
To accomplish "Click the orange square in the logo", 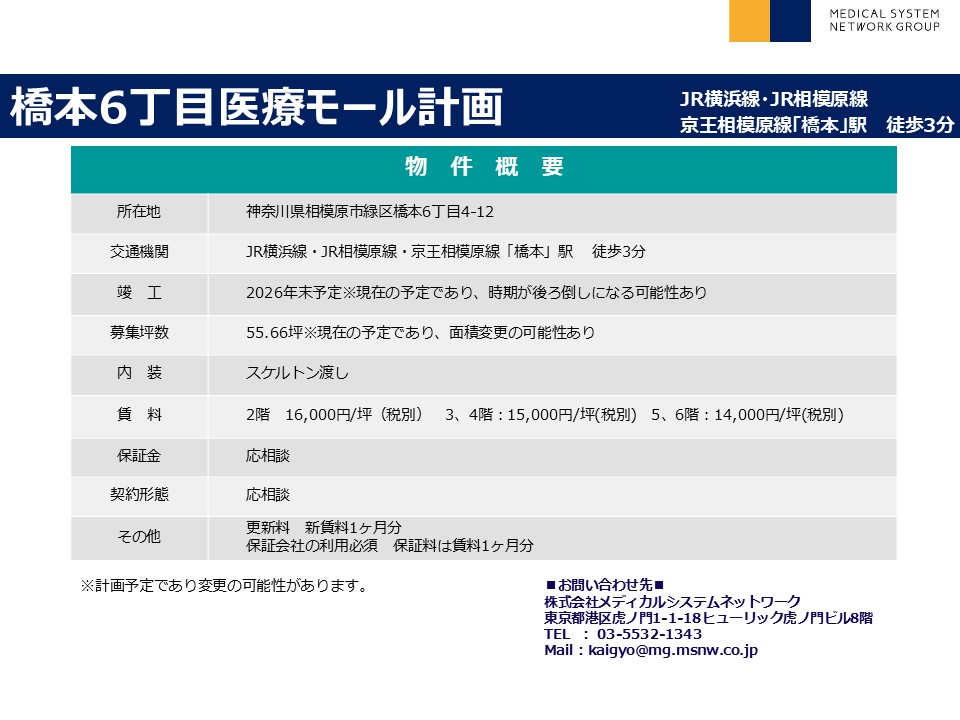I will pos(749,21).
